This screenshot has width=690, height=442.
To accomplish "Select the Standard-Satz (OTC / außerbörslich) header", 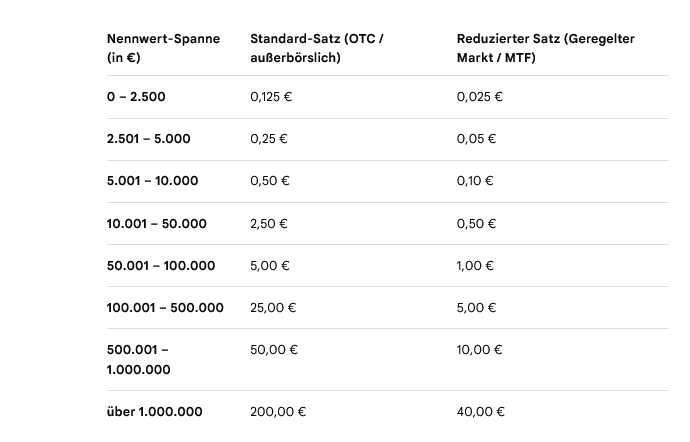I will (x=317, y=48).
